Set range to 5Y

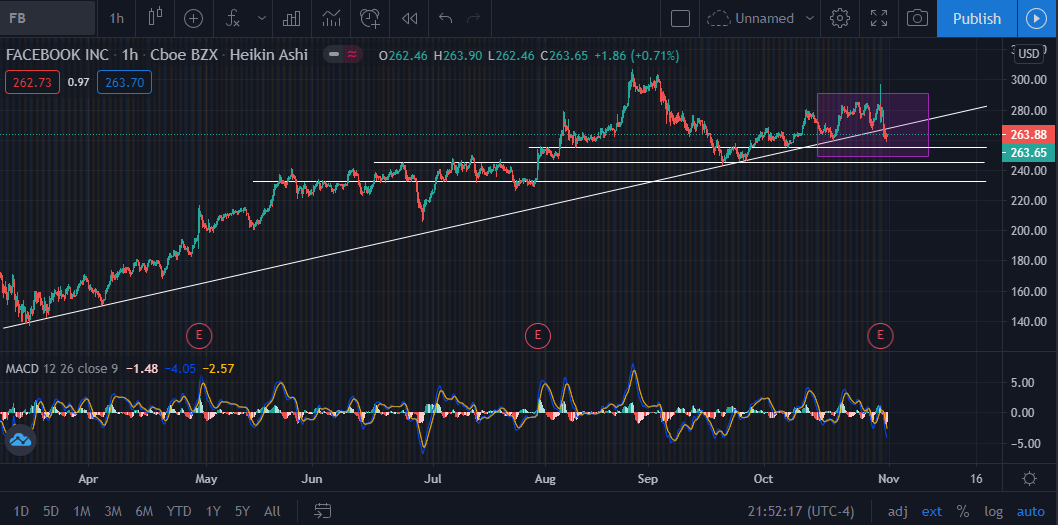pos(242,511)
